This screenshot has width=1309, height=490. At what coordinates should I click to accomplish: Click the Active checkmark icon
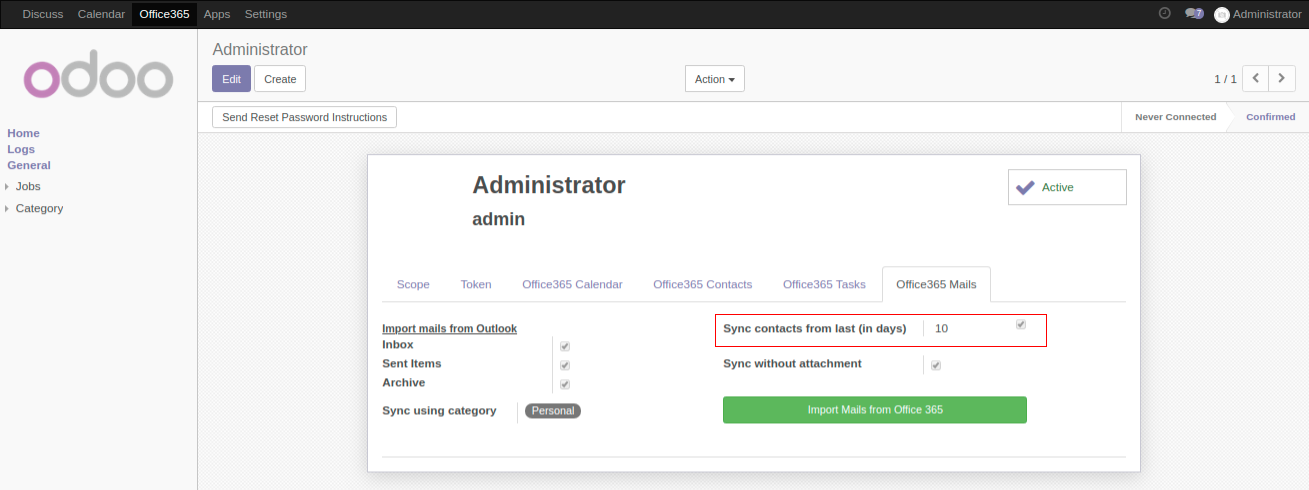point(1025,187)
